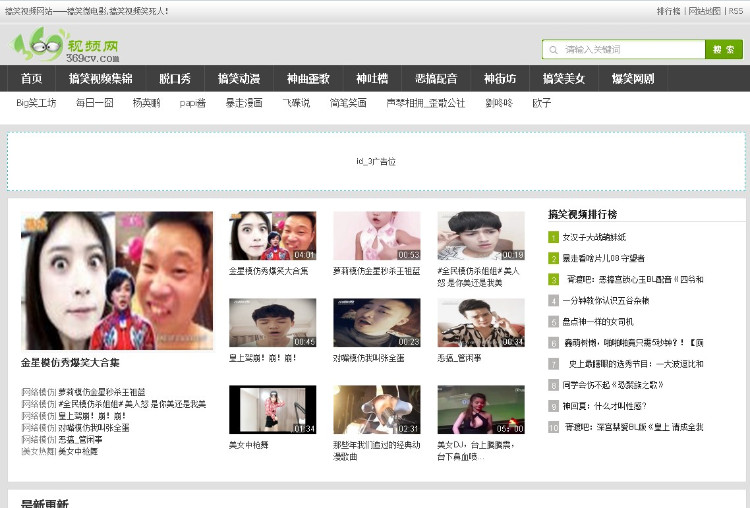Screen dimensions: 750x508
Task: Open the 搞笑动漫 navigation tab
Action: pos(239,78)
